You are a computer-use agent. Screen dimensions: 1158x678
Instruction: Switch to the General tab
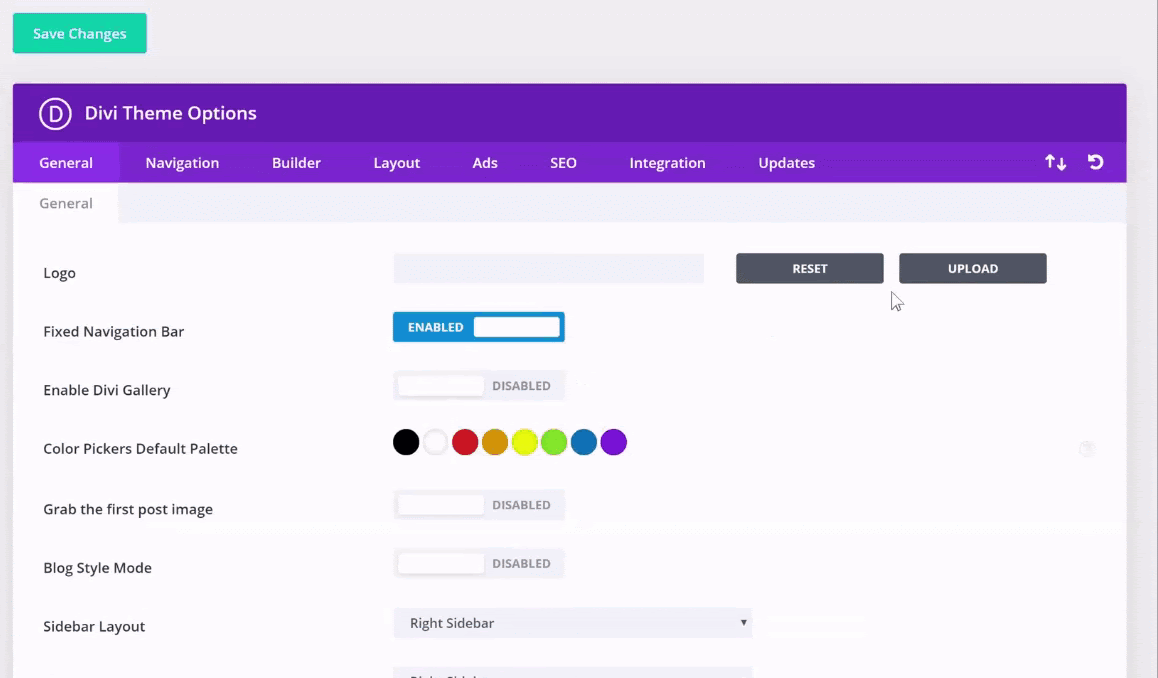(66, 162)
